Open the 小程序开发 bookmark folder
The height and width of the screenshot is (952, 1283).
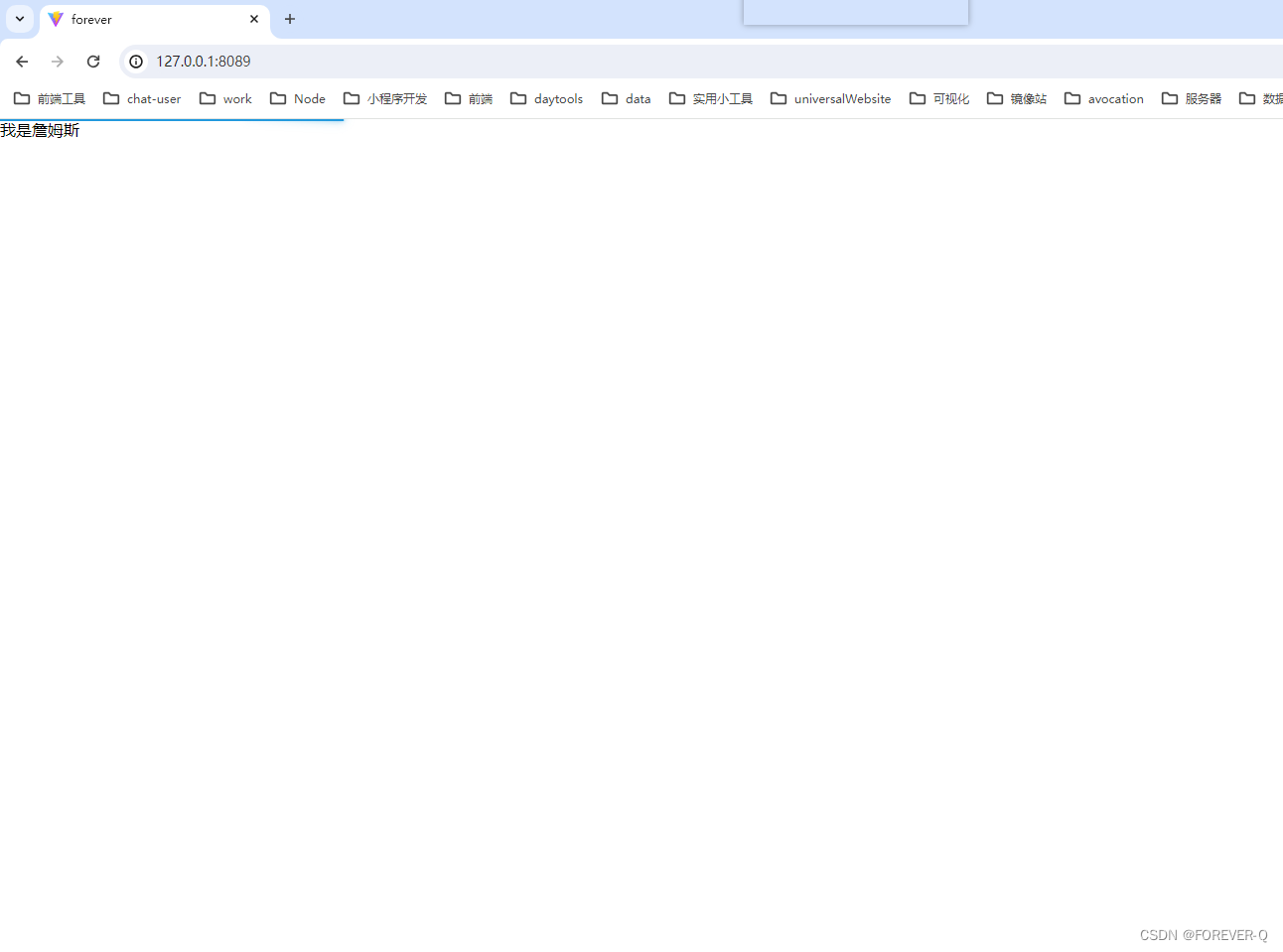coord(385,98)
